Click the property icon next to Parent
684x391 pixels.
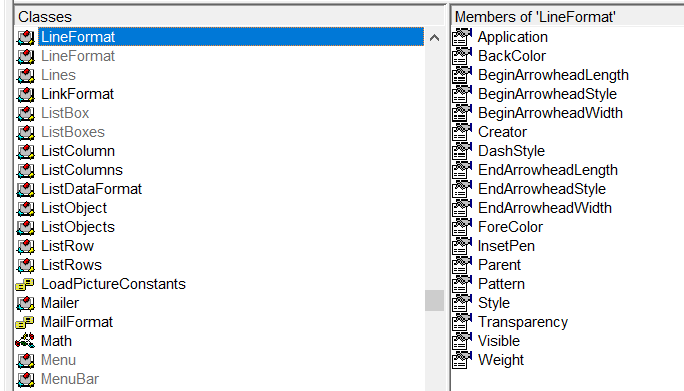[x=462, y=265]
